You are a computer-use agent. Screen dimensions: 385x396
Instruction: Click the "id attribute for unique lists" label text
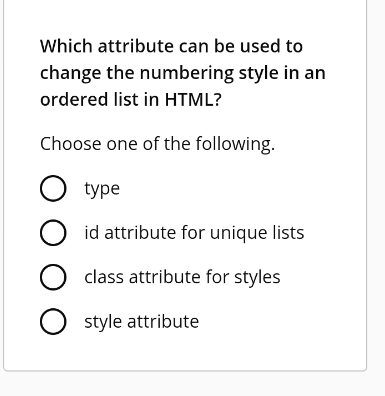(x=194, y=232)
